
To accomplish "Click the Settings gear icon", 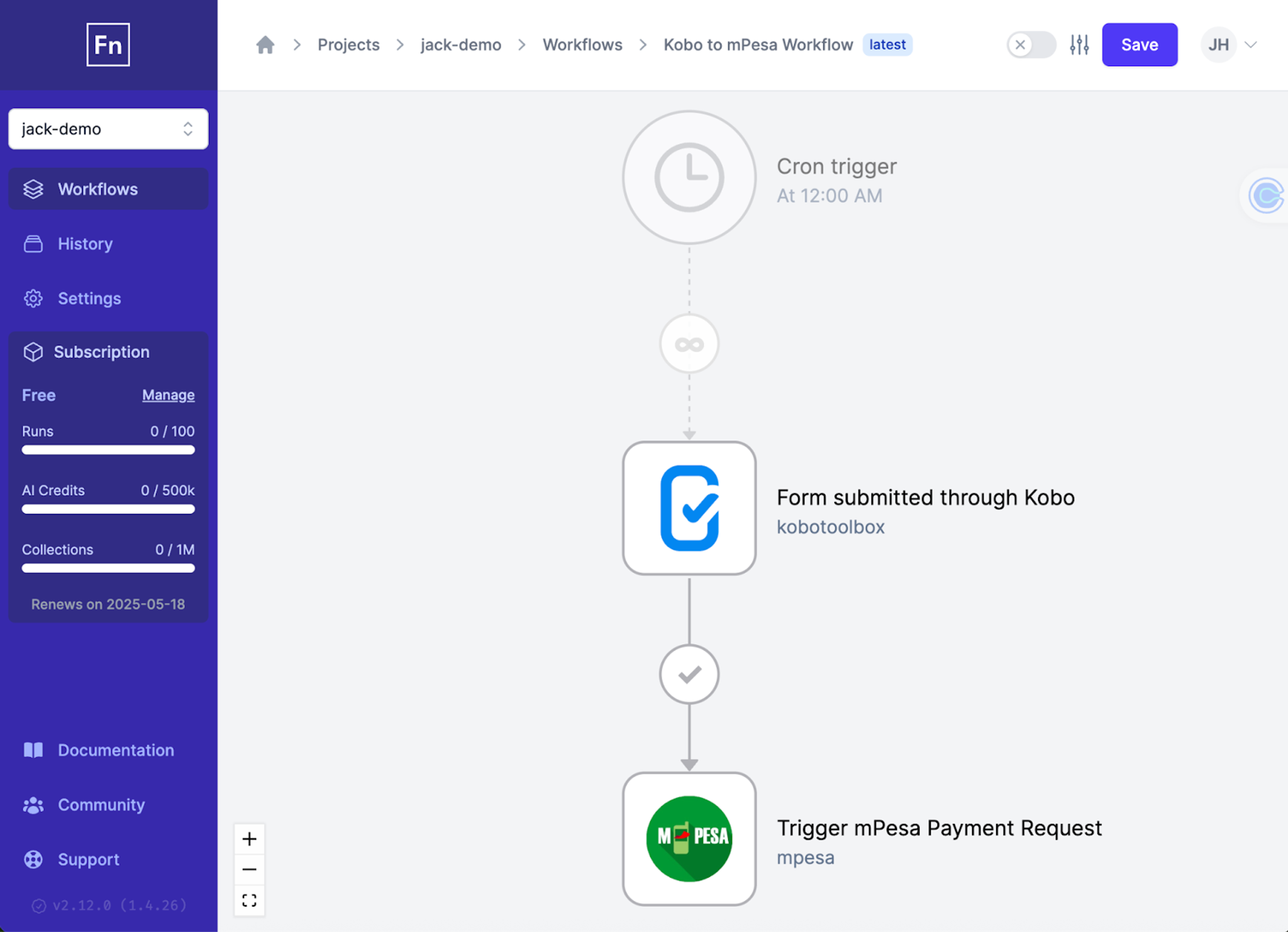I will [x=33, y=299].
